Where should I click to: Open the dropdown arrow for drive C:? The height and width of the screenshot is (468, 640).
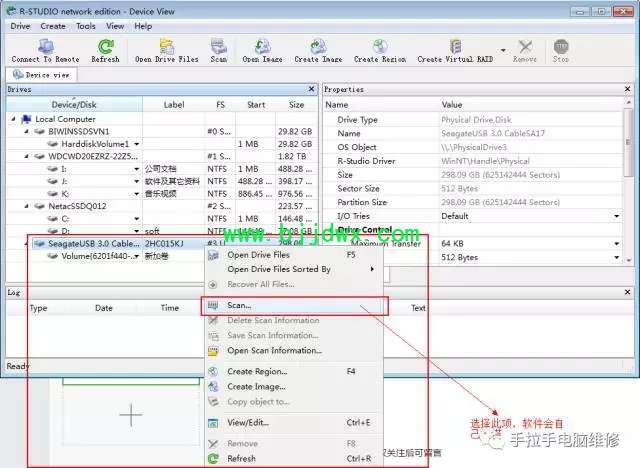click(137, 219)
